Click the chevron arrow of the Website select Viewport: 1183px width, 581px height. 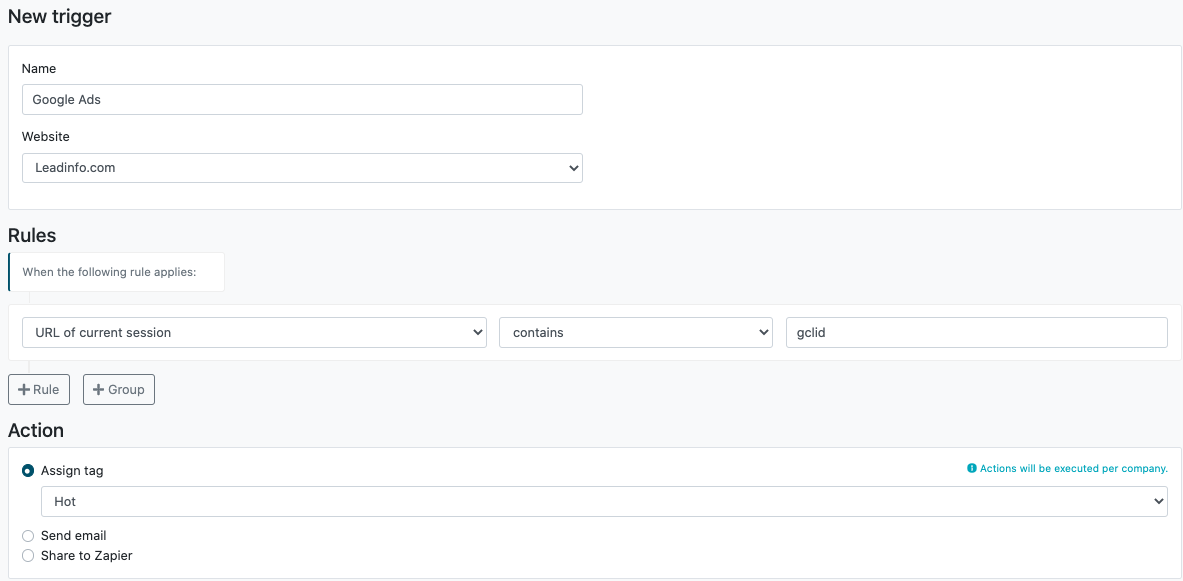(x=573, y=168)
